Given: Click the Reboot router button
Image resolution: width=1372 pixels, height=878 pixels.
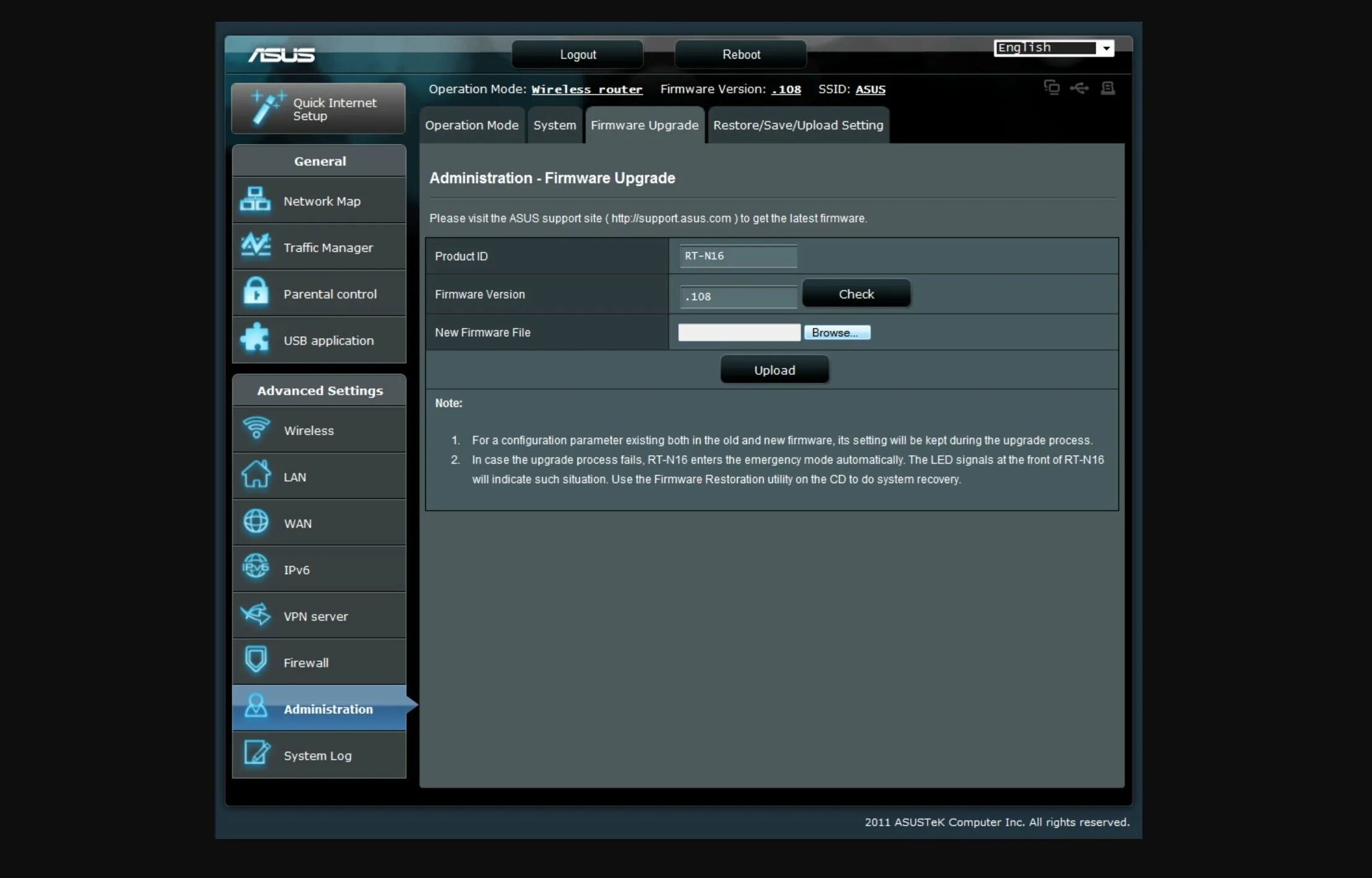Looking at the screenshot, I should tap(741, 54).
